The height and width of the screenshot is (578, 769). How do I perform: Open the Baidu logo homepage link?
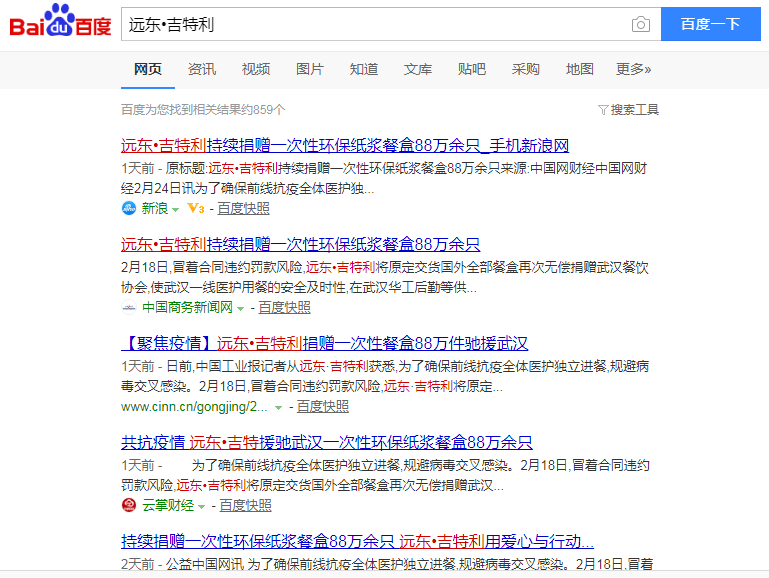tap(60, 21)
